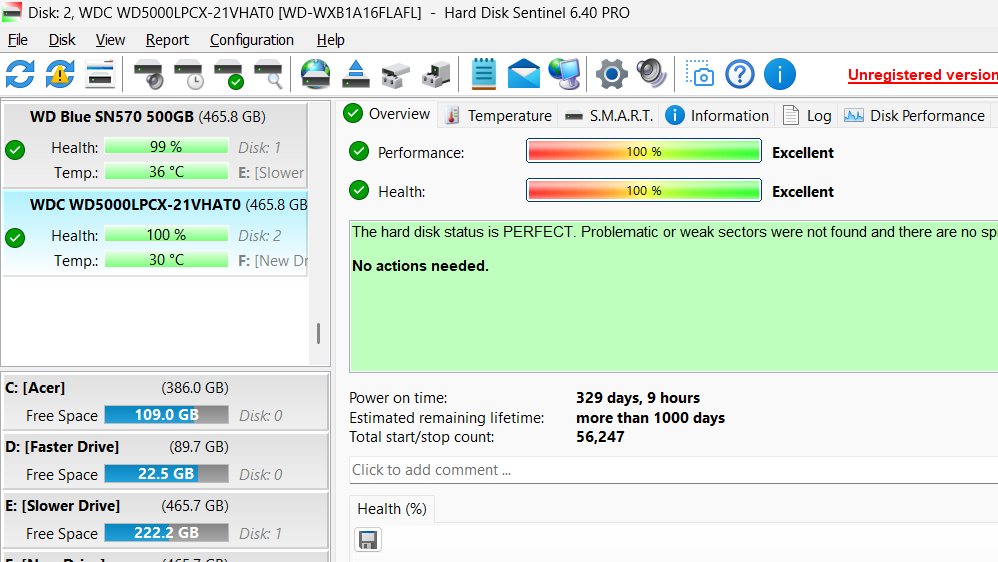Click the 'Excellent' label beside Performance

click(803, 153)
